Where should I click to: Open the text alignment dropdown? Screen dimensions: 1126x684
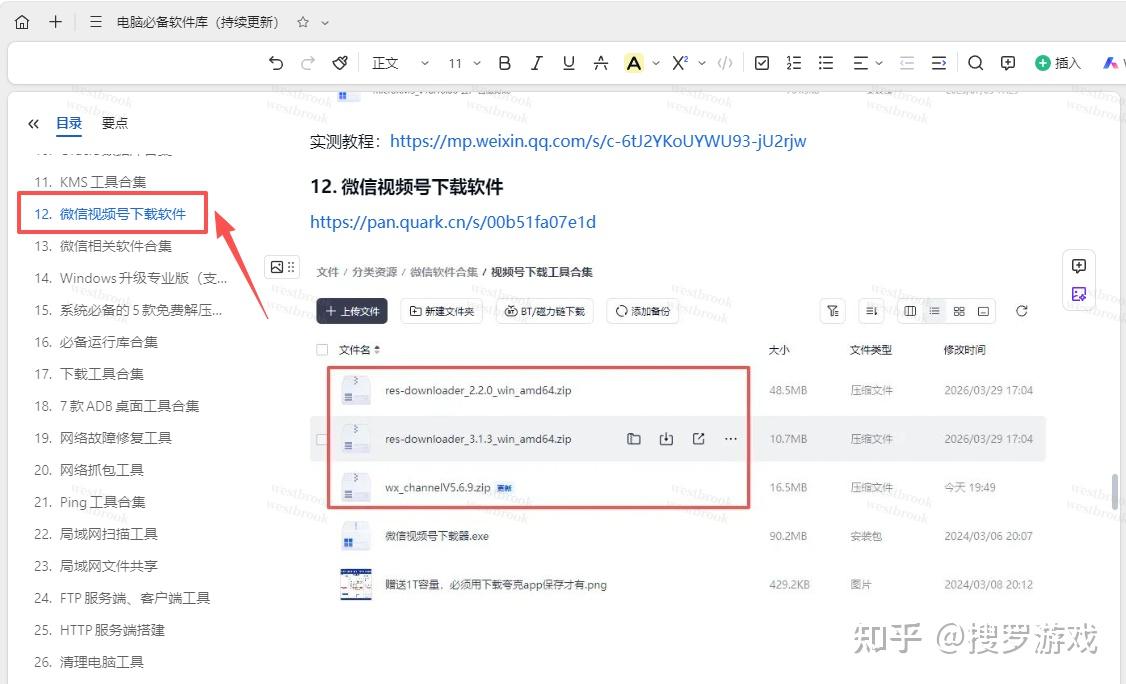click(867, 63)
